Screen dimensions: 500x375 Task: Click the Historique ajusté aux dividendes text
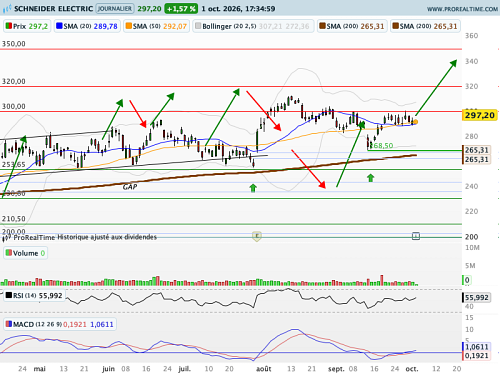point(107,237)
